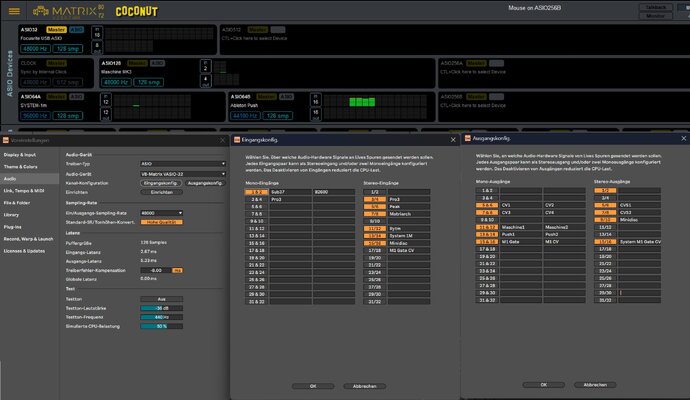Select the Link, Tempo & MIDI tab

[x=24, y=191]
